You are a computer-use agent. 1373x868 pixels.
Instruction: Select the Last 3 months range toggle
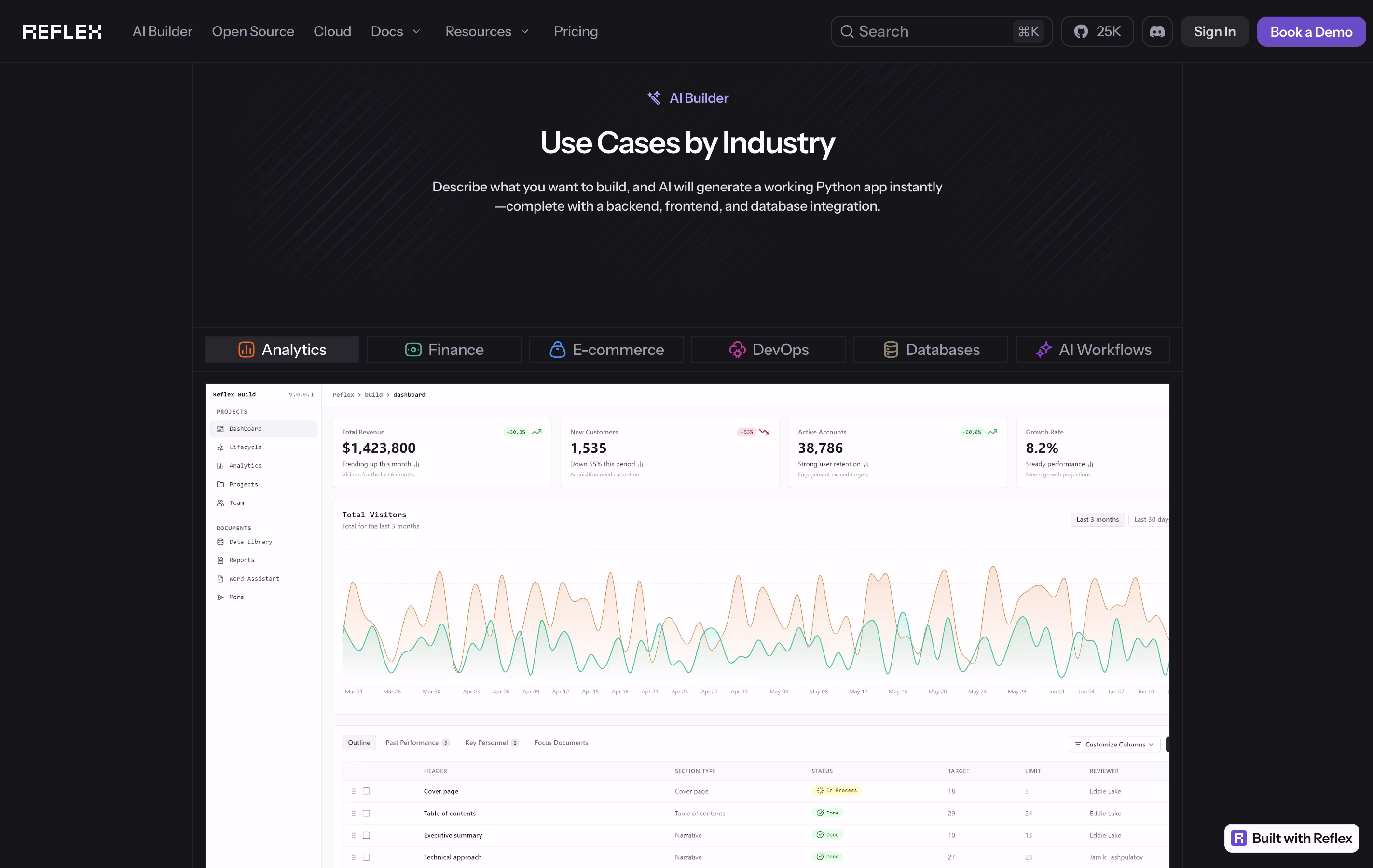(x=1097, y=519)
